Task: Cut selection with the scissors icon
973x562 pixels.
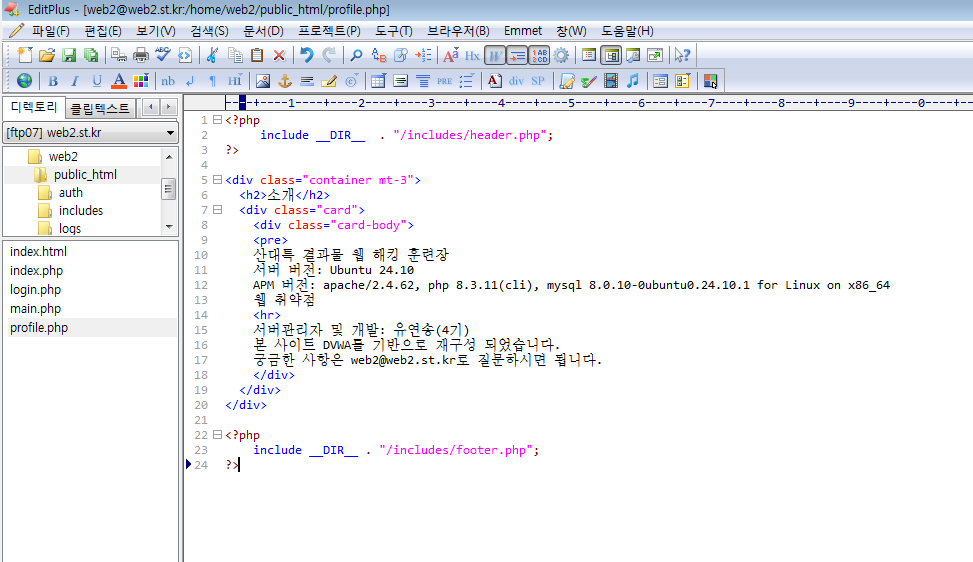Action: pos(212,55)
